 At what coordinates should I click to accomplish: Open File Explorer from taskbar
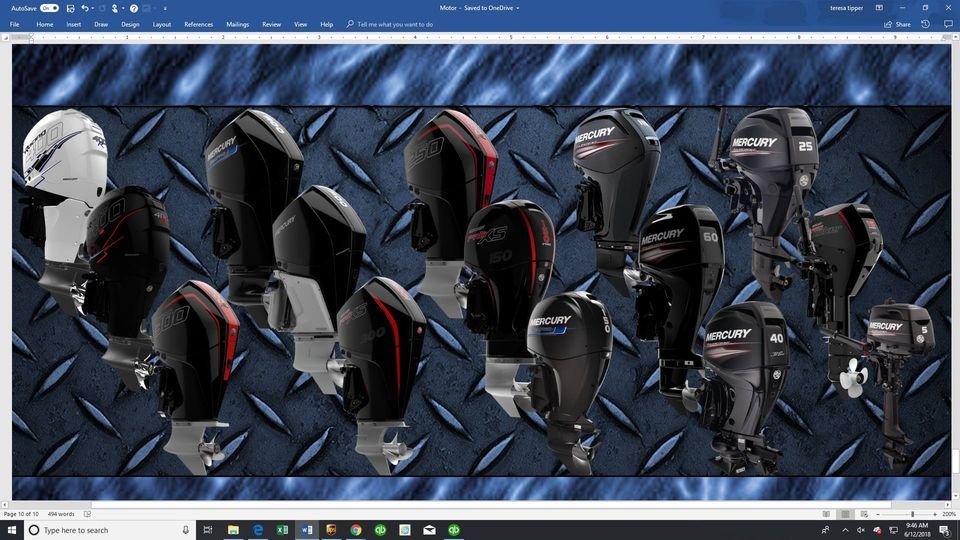pyautogui.click(x=233, y=530)
